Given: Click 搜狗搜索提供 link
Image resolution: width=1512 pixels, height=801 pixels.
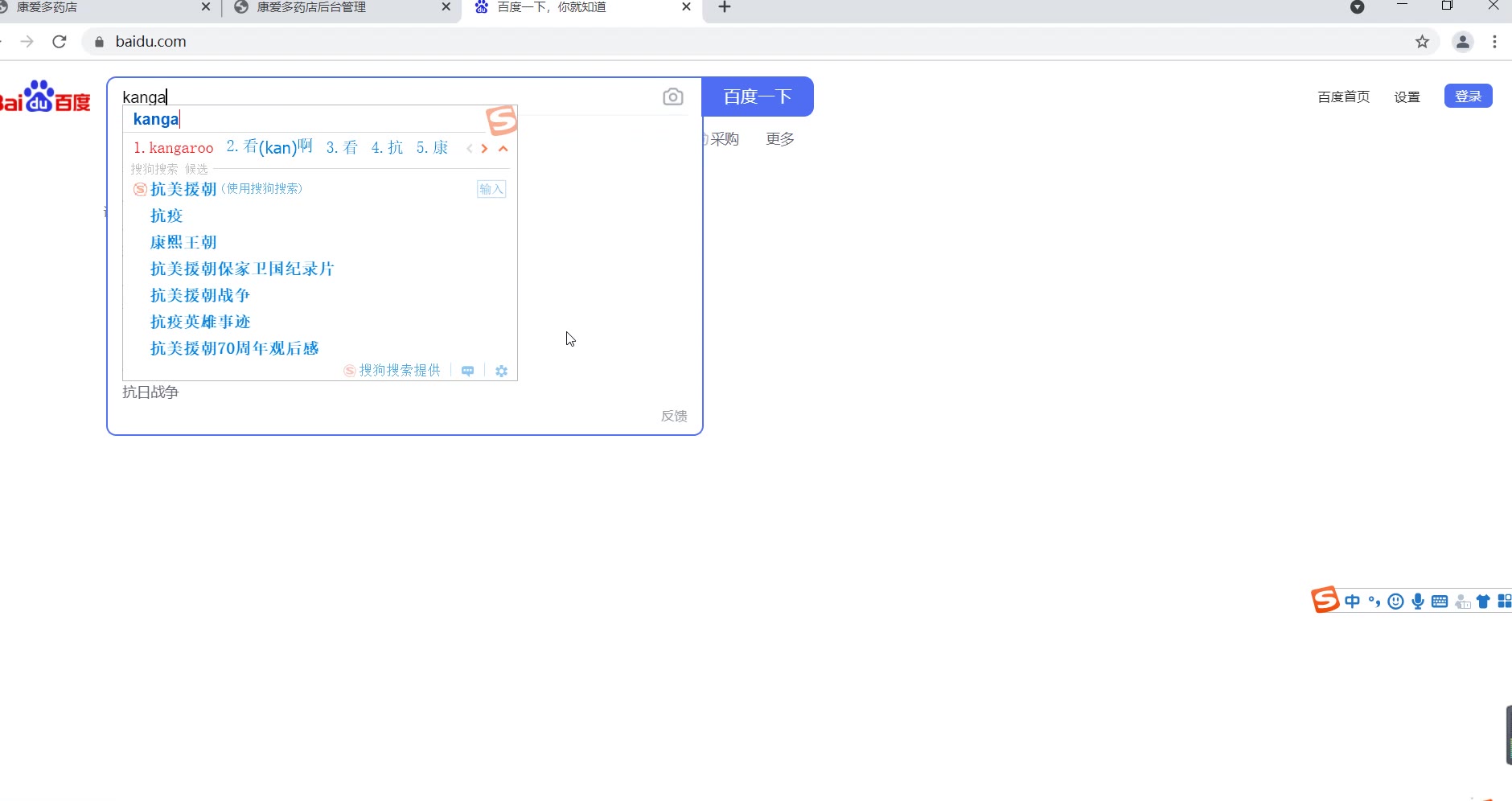Looking at the screenshot, I should 400,371.
